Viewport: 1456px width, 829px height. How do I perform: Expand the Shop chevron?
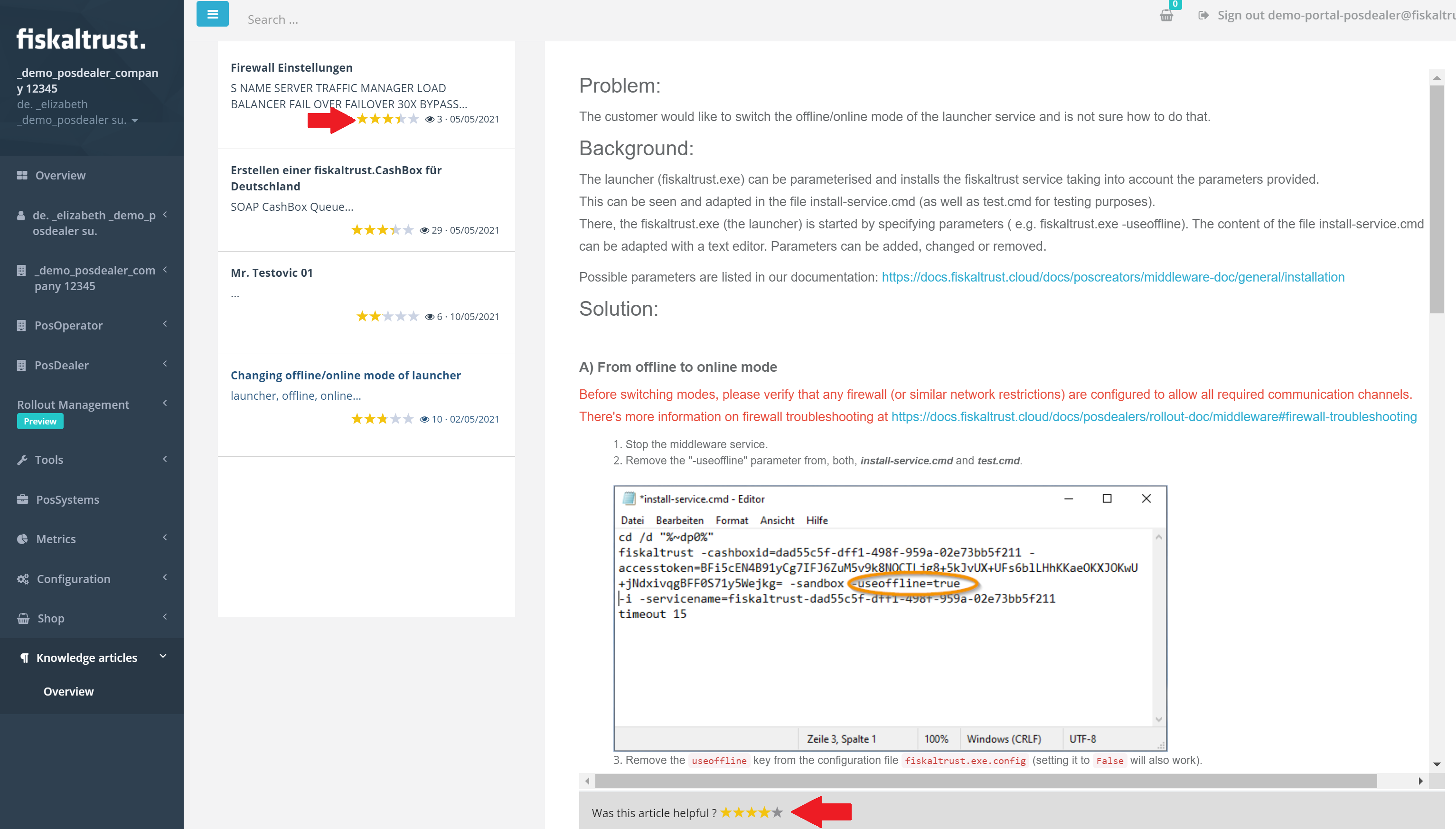pos(165,617)
